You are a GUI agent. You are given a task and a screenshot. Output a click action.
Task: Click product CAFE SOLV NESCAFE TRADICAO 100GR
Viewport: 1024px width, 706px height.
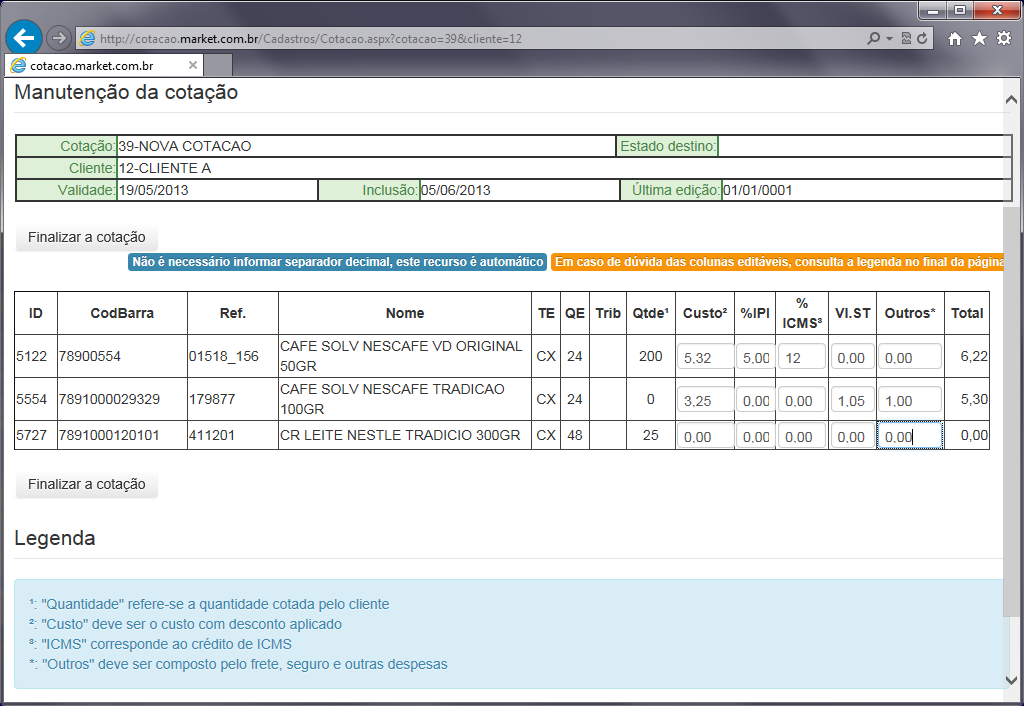(392, 399)
